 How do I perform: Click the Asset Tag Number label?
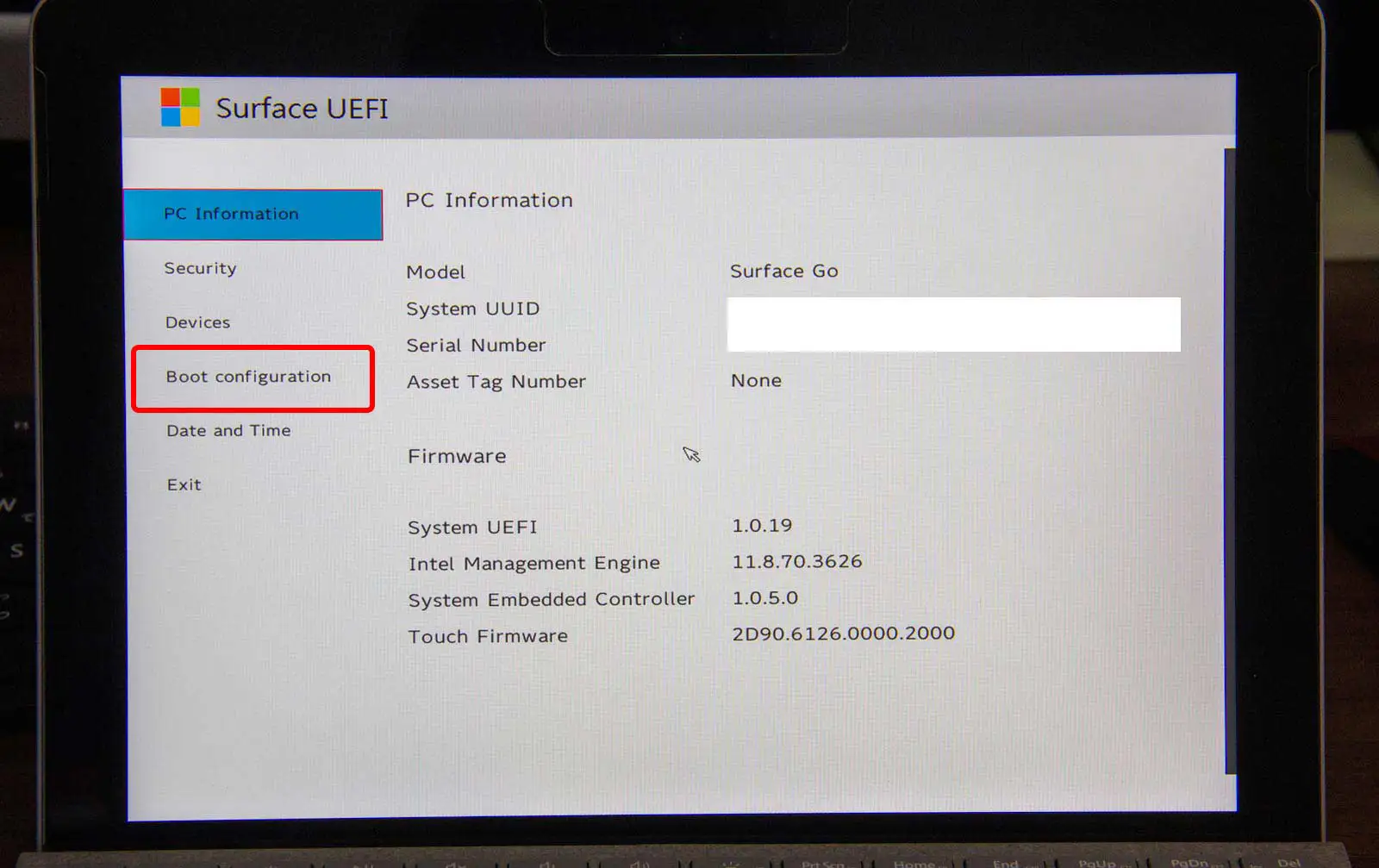tap(496, 382)
